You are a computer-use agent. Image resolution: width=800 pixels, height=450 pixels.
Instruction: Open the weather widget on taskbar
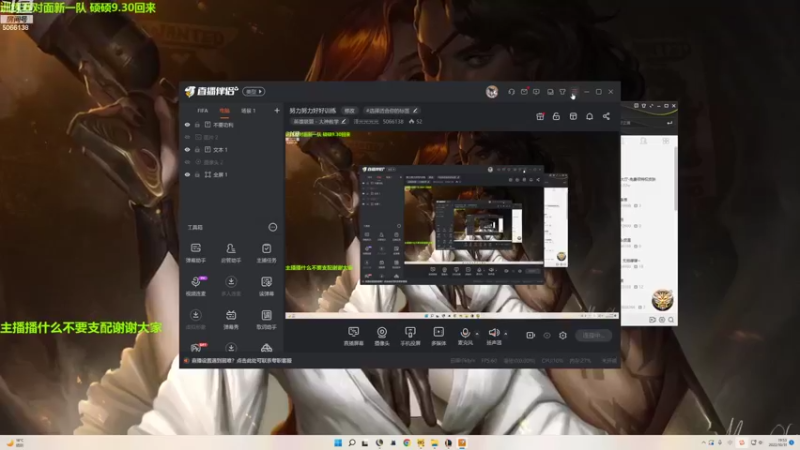(15, 442)
